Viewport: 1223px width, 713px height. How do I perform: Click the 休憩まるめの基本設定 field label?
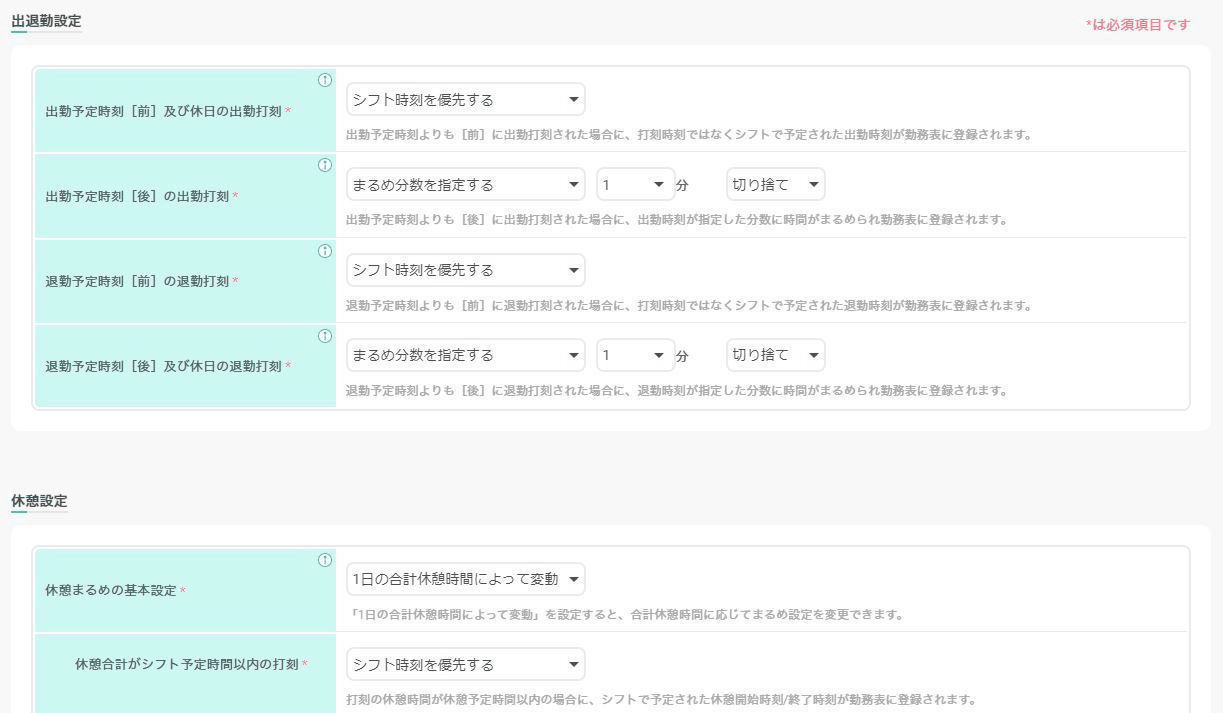pos(110,590)
